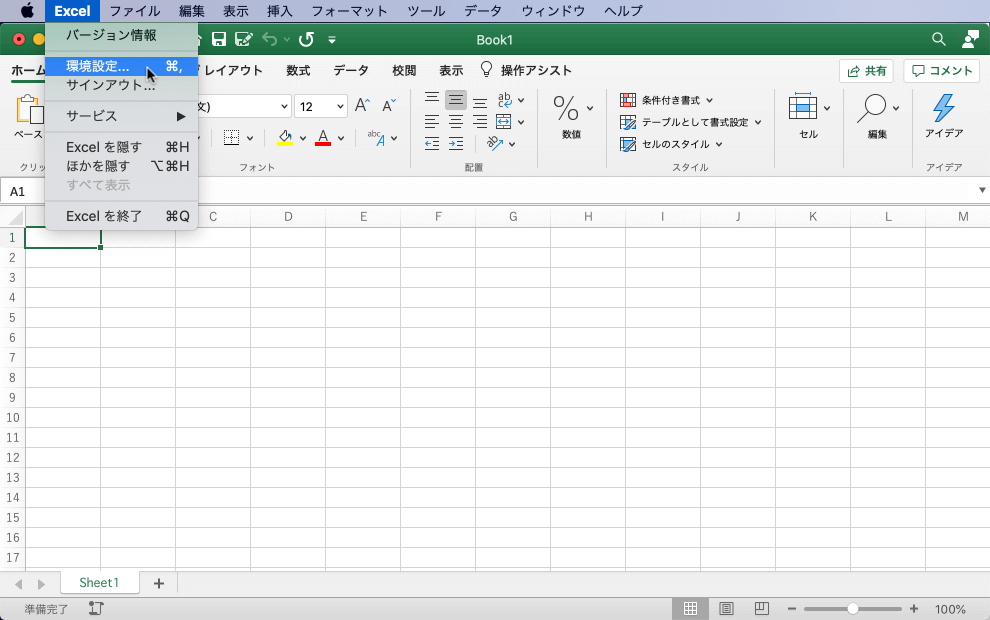Click Cell Styles icon
990x620 pixels.
click(628, 144)
